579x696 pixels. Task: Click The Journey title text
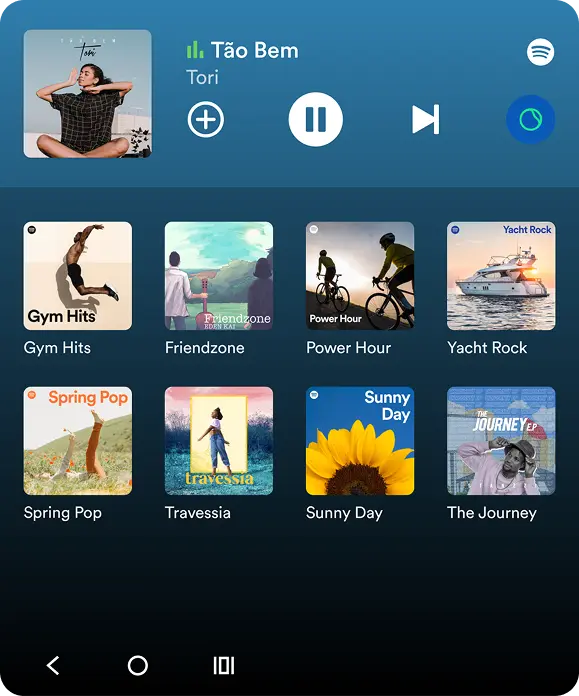492,513
